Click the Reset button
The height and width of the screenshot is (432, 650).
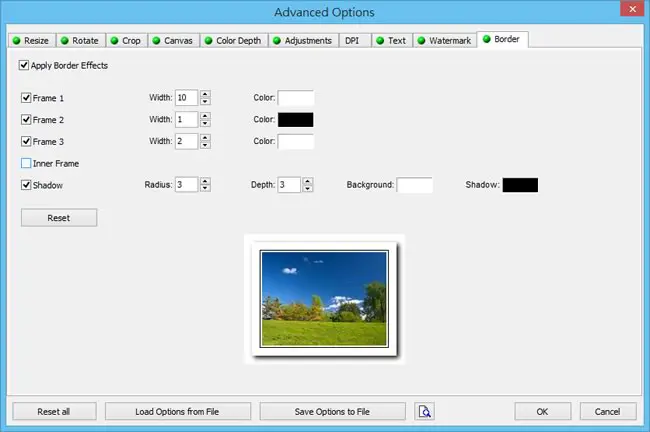pos(59,218)
